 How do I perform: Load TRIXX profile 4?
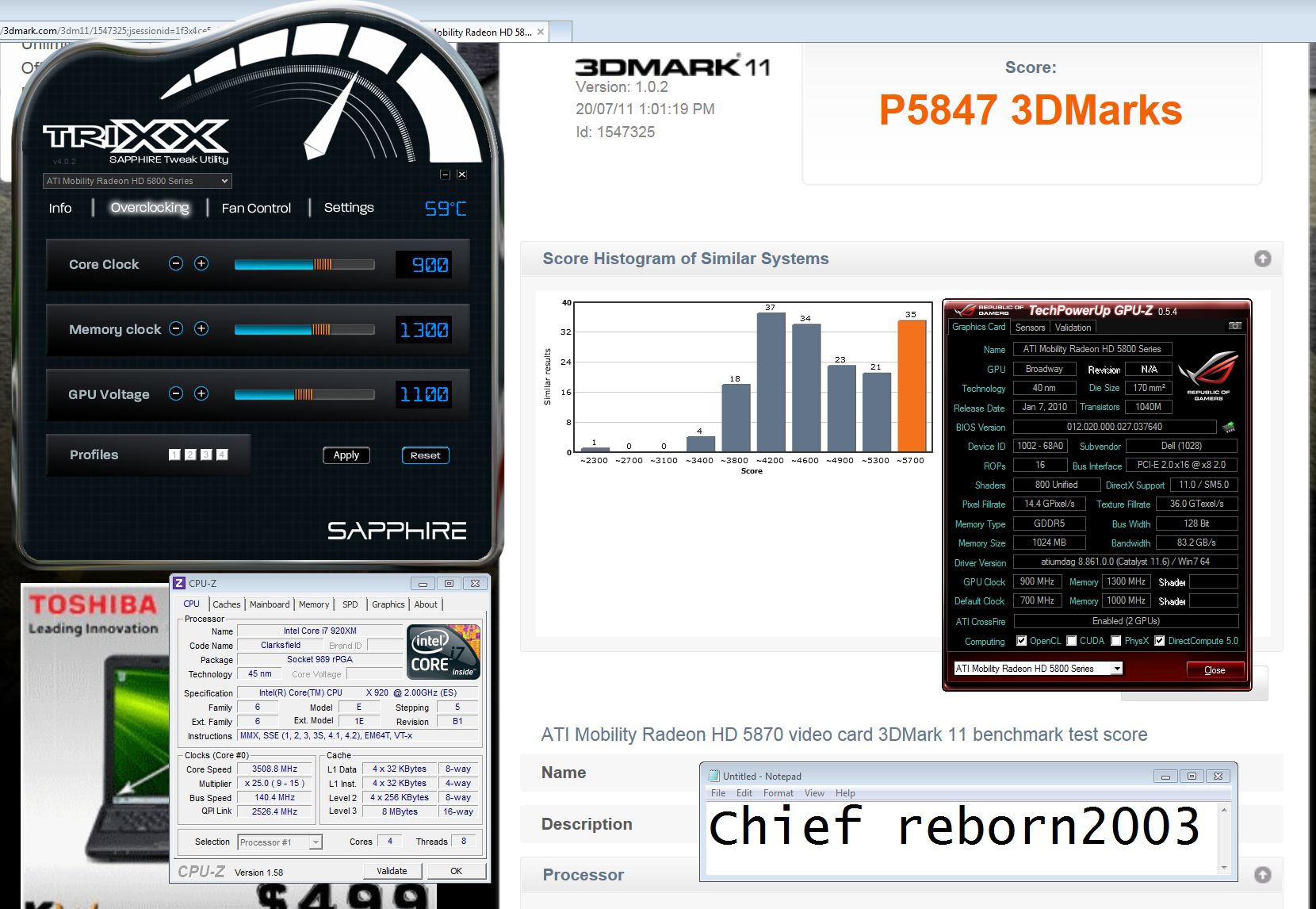click(x=222, y=454)
